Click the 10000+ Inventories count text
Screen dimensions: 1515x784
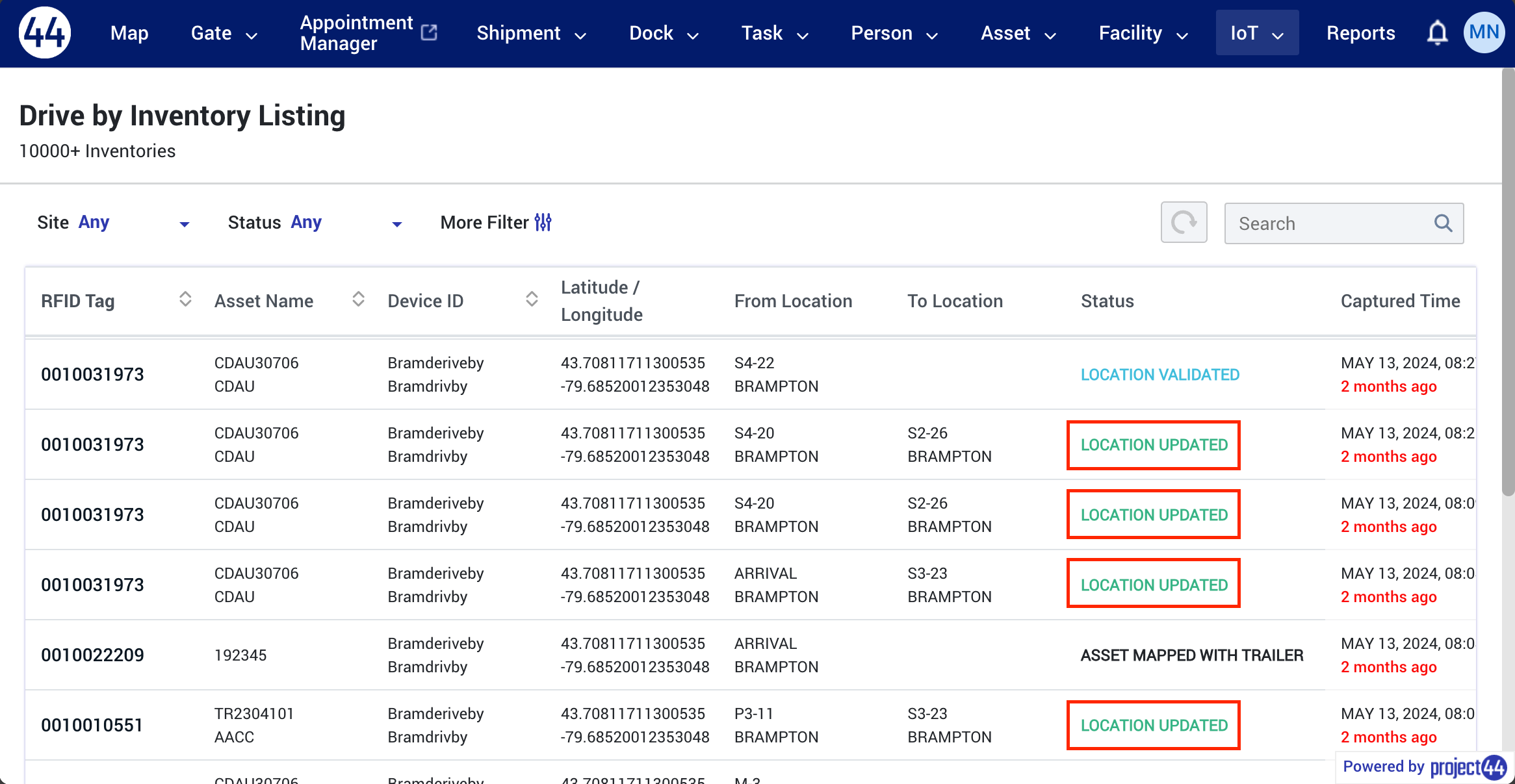pos(97,151)
